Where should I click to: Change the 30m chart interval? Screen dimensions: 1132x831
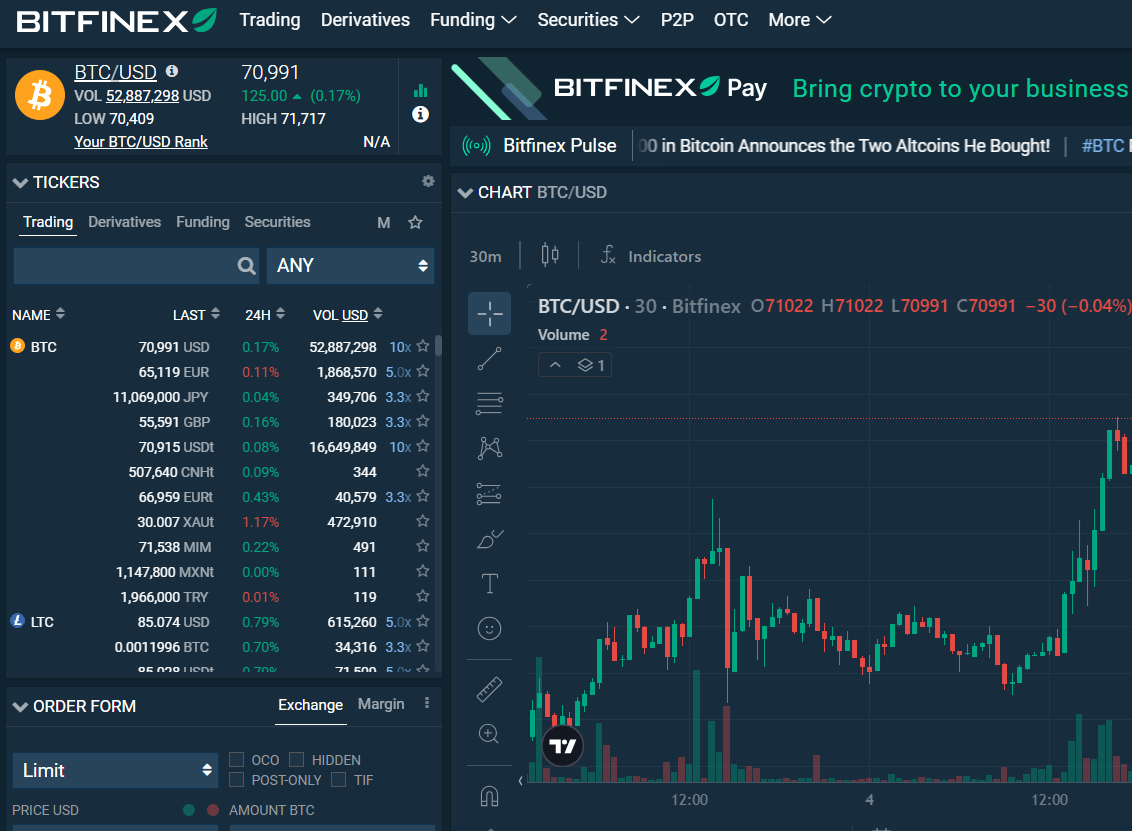point(485,256)
